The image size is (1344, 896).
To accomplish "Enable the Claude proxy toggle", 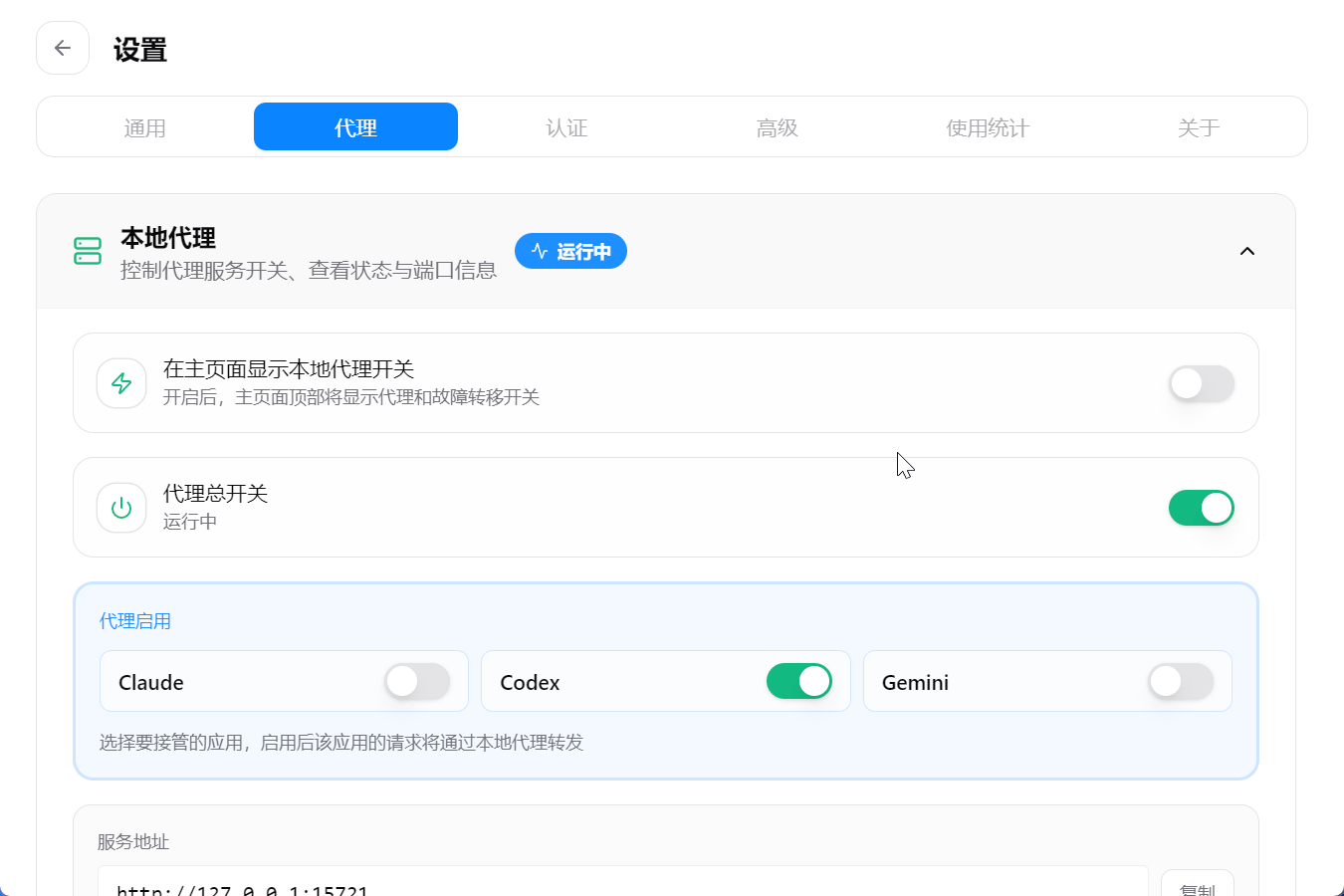I will click(417, 682).
